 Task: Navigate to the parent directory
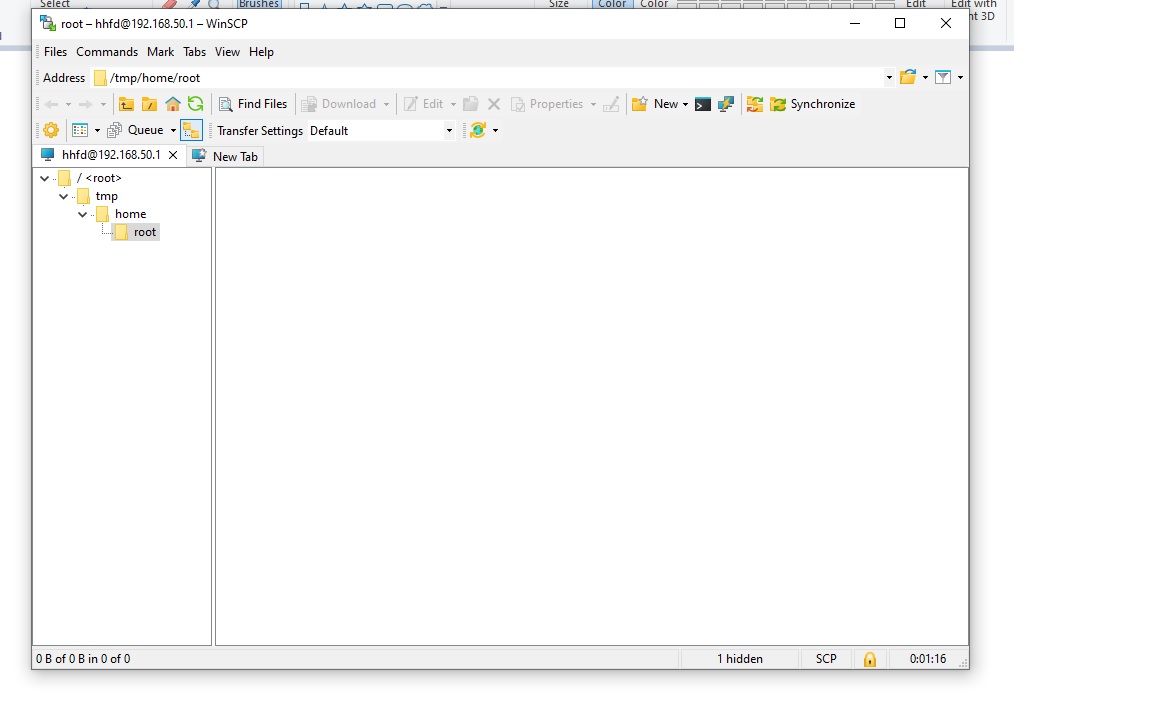coord(128,104)
